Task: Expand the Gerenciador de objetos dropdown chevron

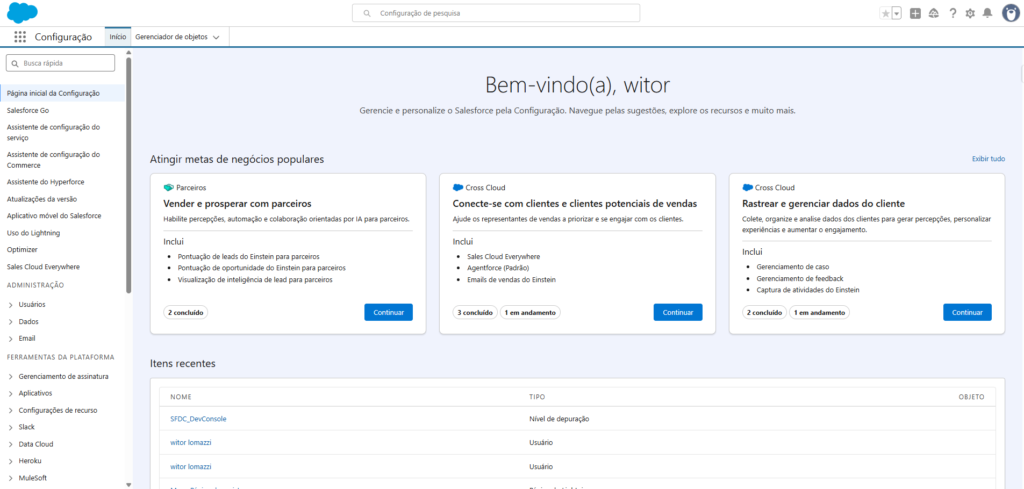Action: [216, 37]
